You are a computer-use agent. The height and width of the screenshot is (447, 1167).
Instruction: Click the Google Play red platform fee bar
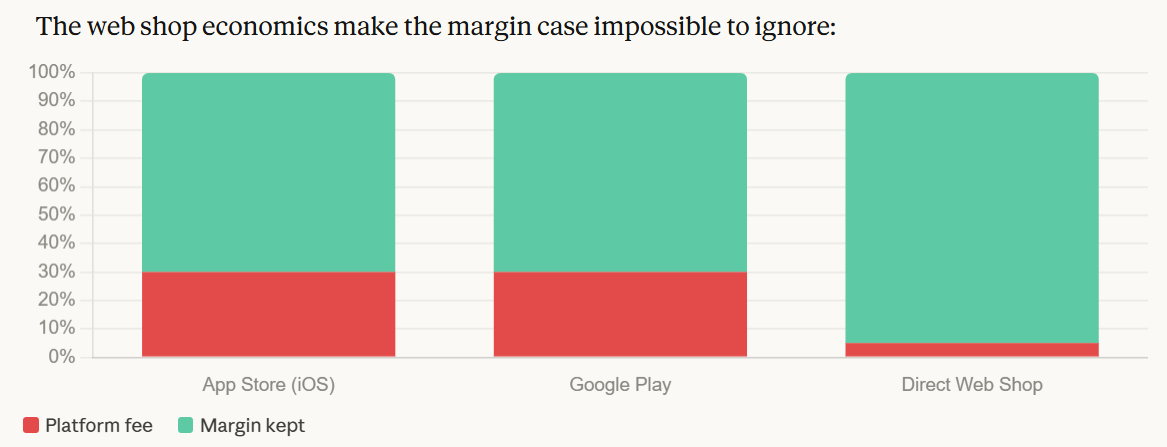click(x=620, y=314)
